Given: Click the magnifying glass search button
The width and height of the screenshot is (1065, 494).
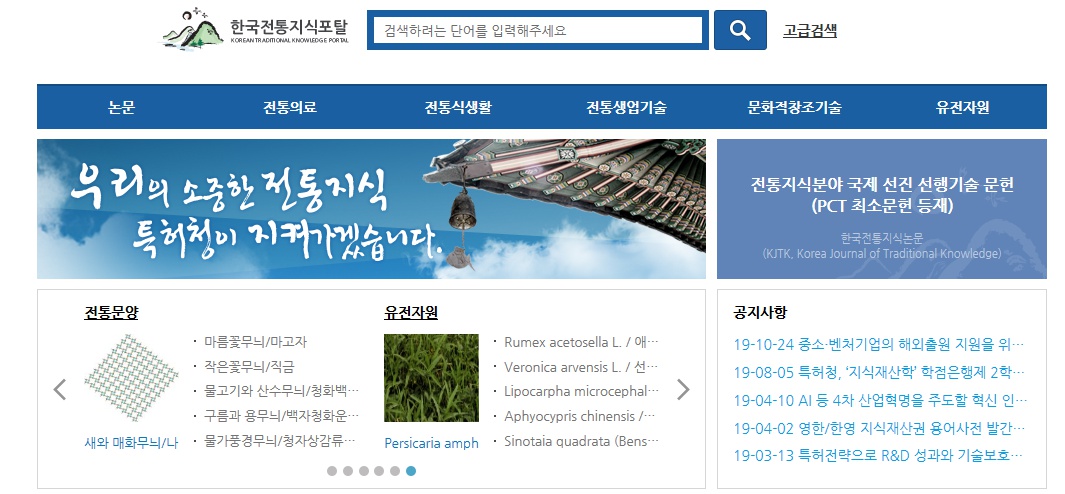Looking at the screenshot, I should (x=740, y=30).
